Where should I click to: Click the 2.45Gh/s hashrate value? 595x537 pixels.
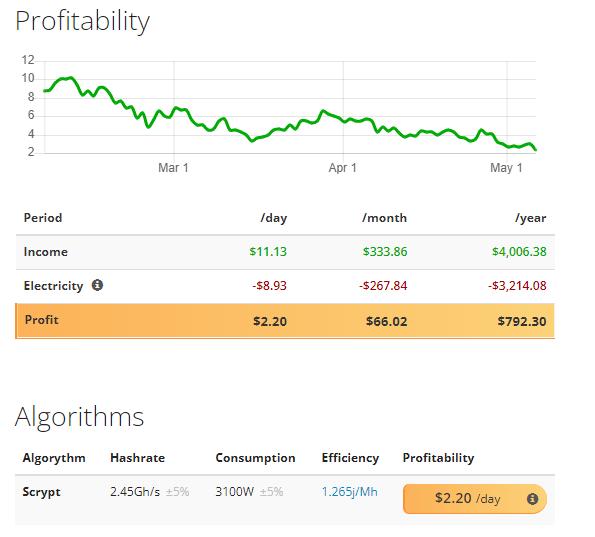(x=135, y=492)
